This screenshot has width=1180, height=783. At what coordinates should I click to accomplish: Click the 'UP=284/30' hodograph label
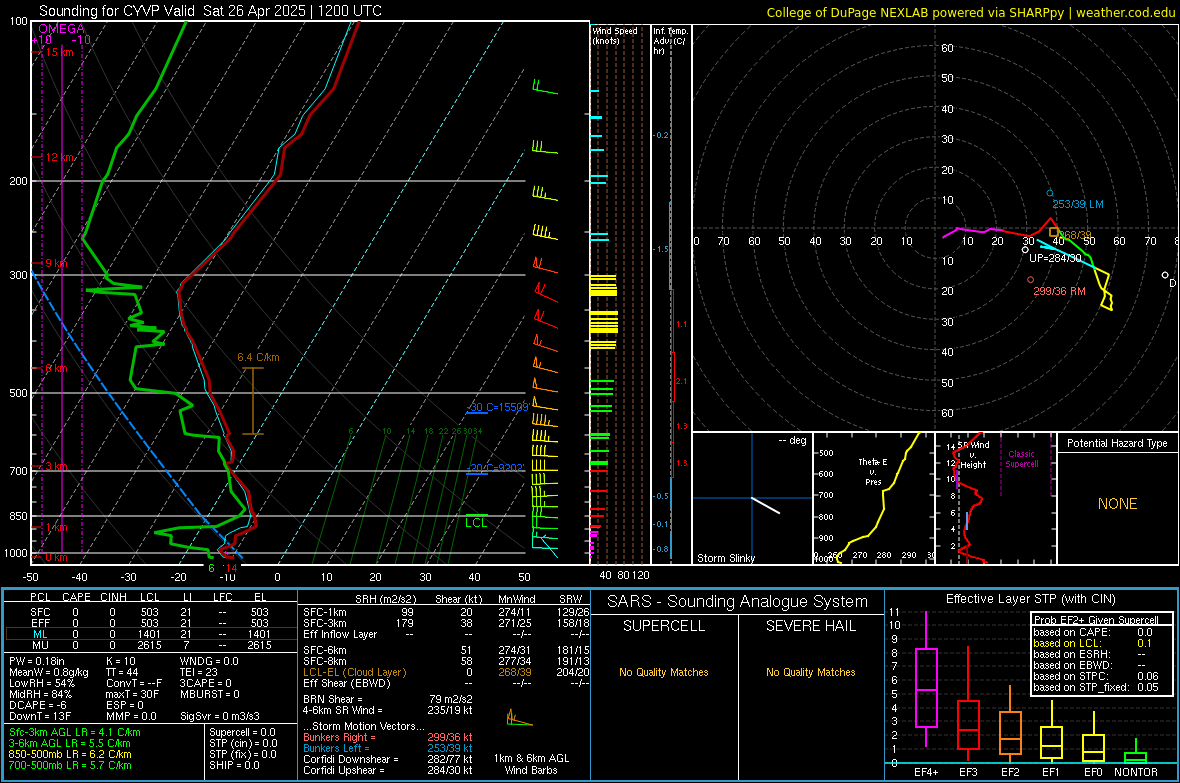coord(1055,258)
